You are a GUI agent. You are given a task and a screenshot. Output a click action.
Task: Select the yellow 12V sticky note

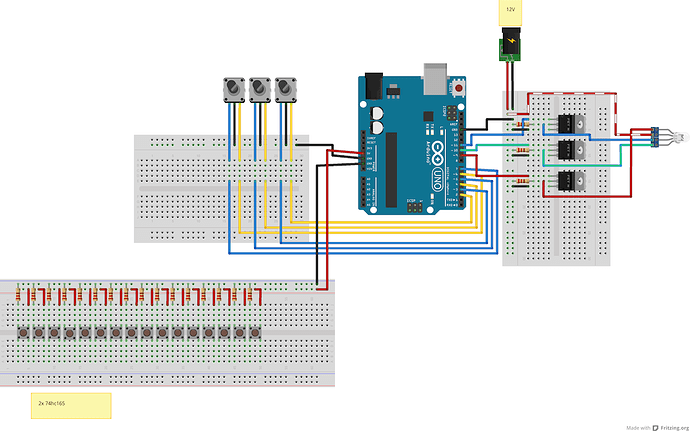coord(510,12)
